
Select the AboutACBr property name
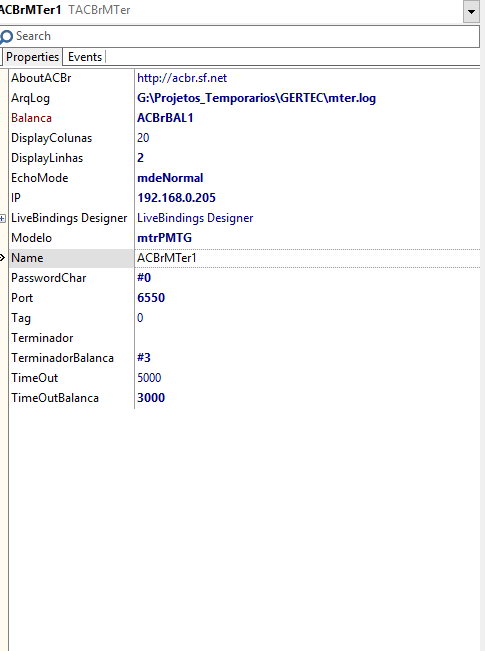[41, 78]
